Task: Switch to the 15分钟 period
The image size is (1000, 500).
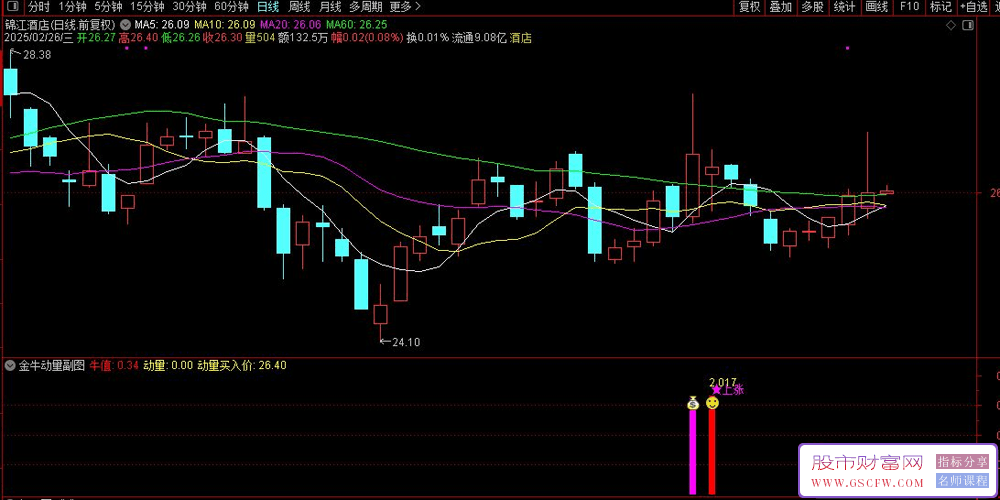Action: pyautogui.click(x=147, y=7)
